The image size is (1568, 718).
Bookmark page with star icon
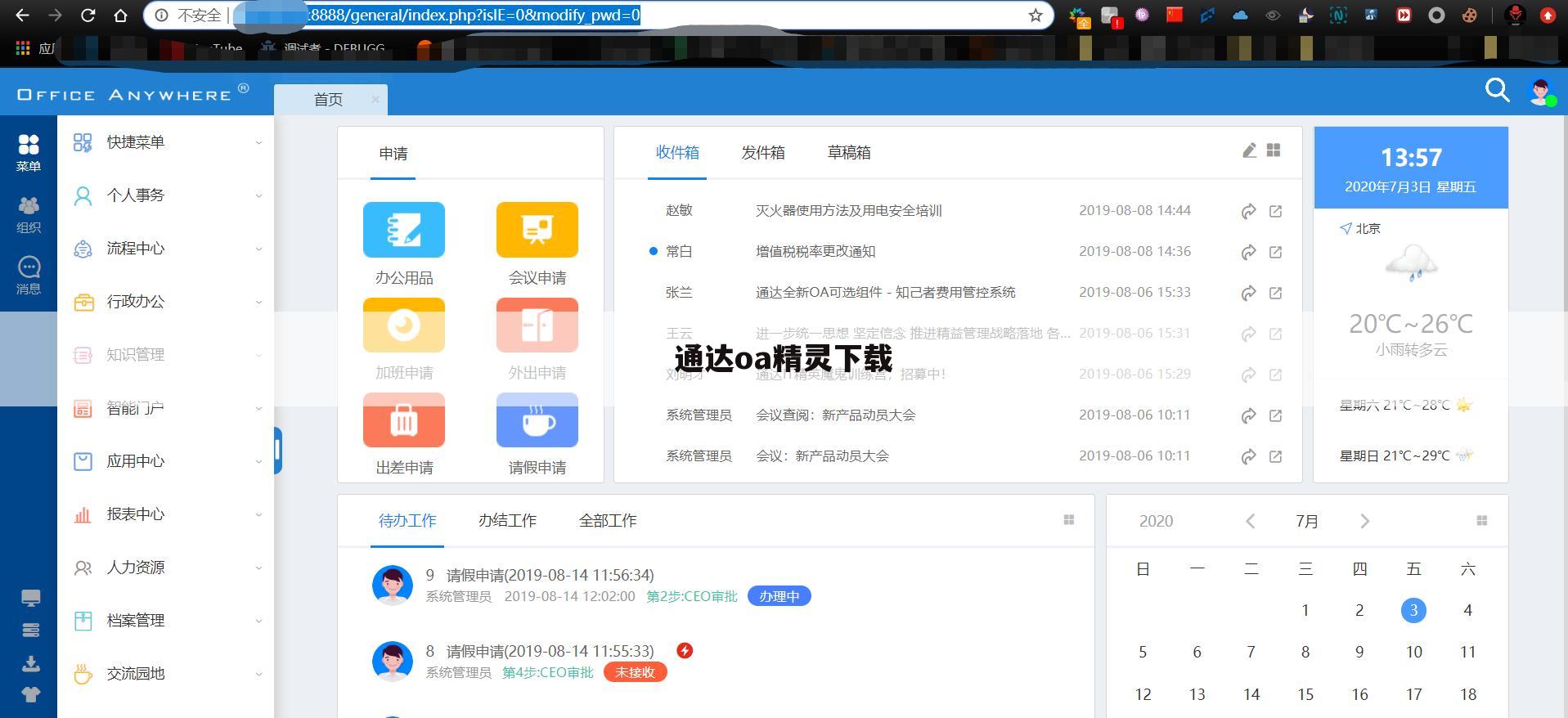[x=1036, y=15]
